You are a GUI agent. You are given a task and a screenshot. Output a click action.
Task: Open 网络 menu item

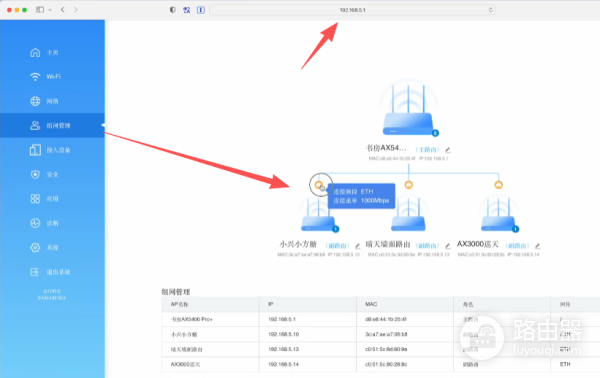tap(52, 101)
